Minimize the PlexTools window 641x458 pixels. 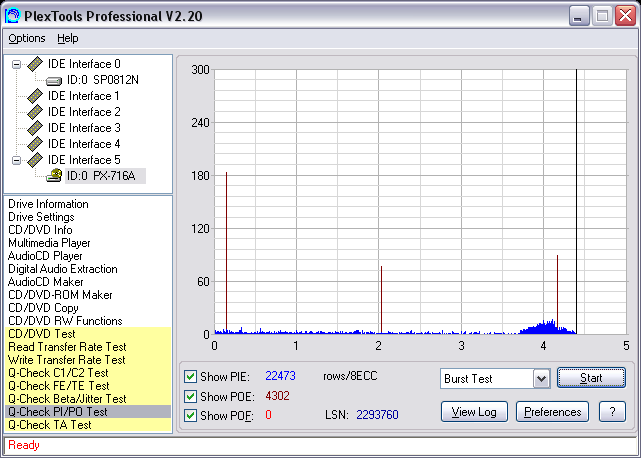tap(578, 16)
